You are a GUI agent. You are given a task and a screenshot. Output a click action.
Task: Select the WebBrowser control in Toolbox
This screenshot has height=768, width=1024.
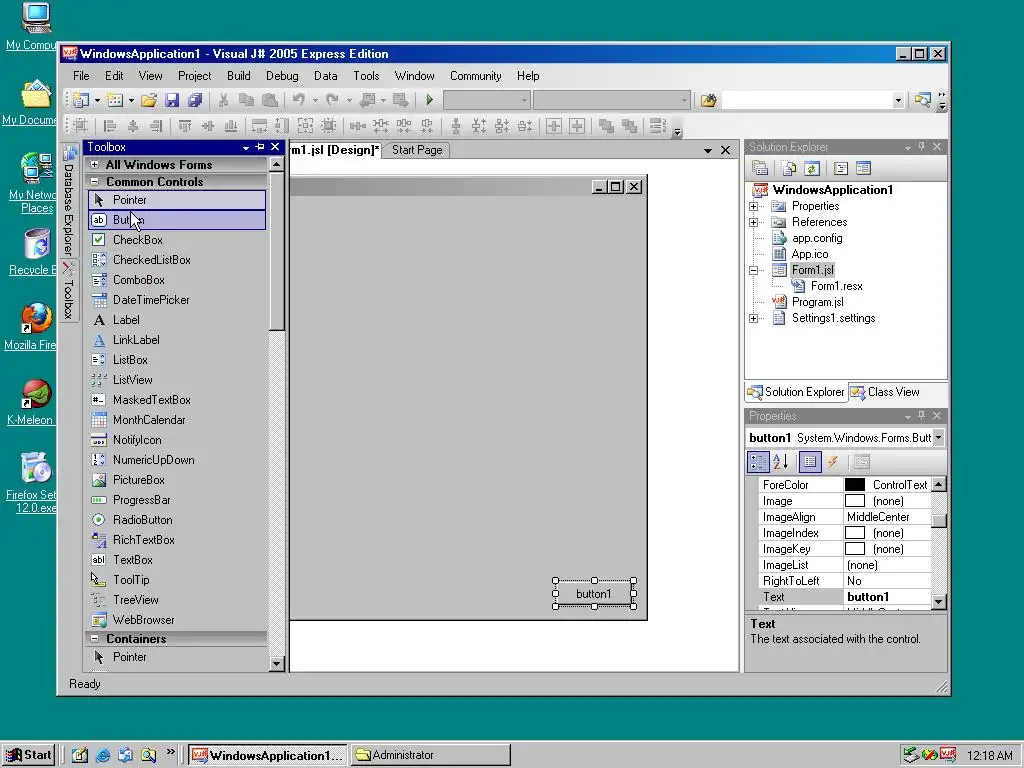pyautogui.click(x=176, y=620)
